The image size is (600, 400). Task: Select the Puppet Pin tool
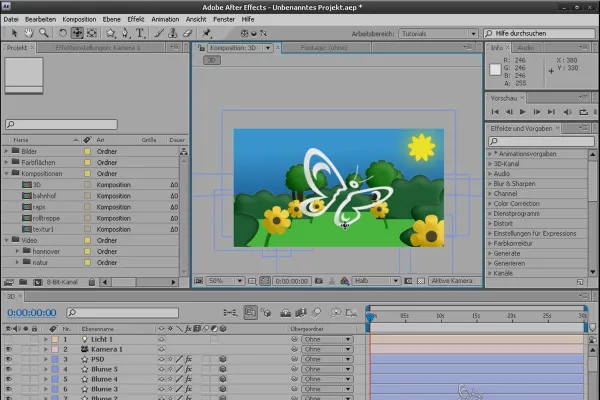coord(206,33)
